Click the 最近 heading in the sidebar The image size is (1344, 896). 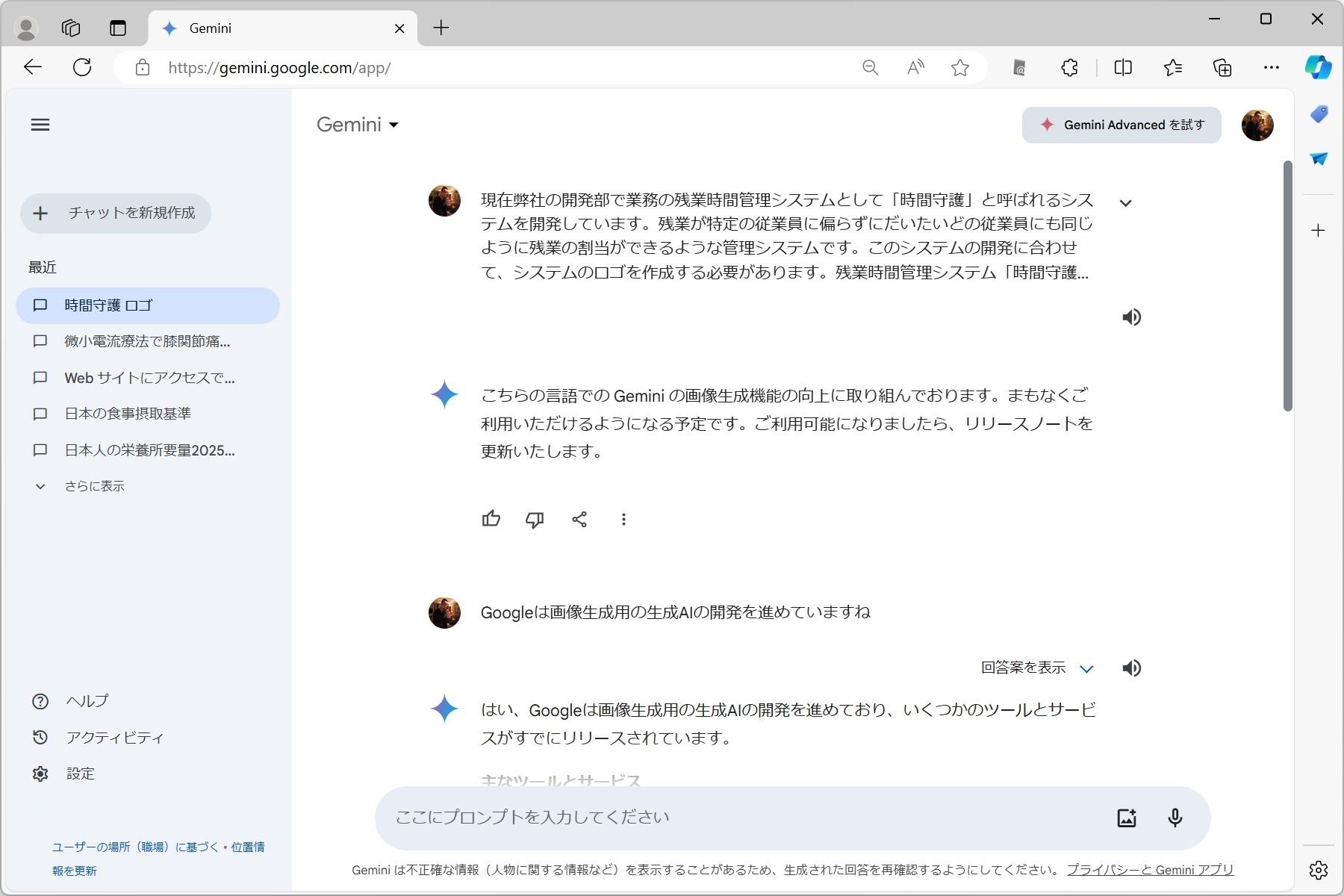click(x=43, y=267)
